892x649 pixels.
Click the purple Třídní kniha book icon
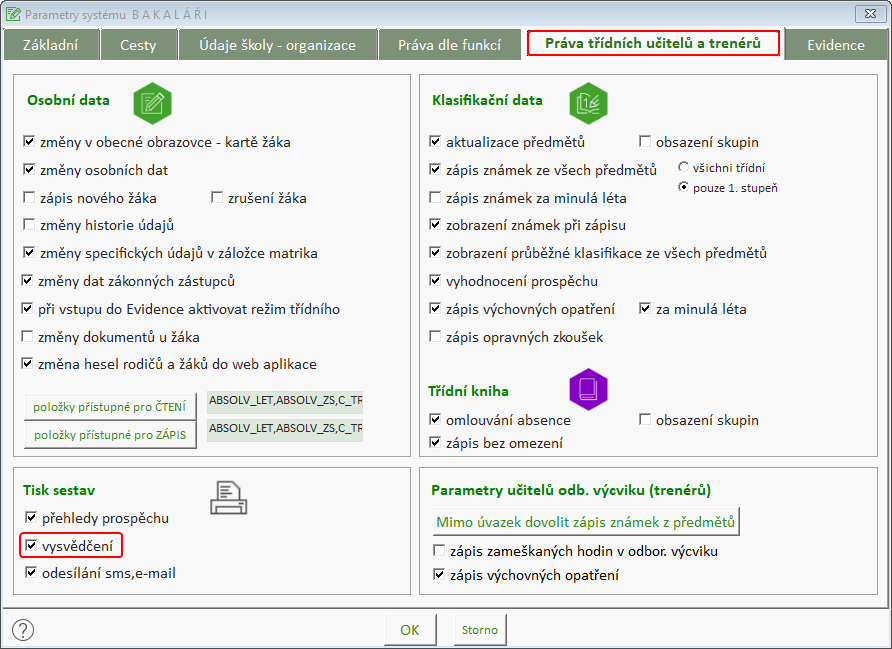pos(588,389)
